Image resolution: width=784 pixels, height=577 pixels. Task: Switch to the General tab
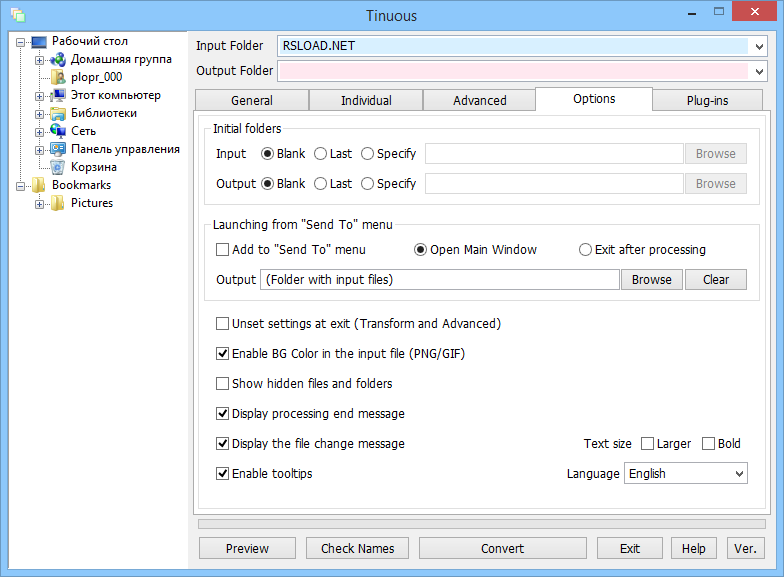[x=252, y=100]
